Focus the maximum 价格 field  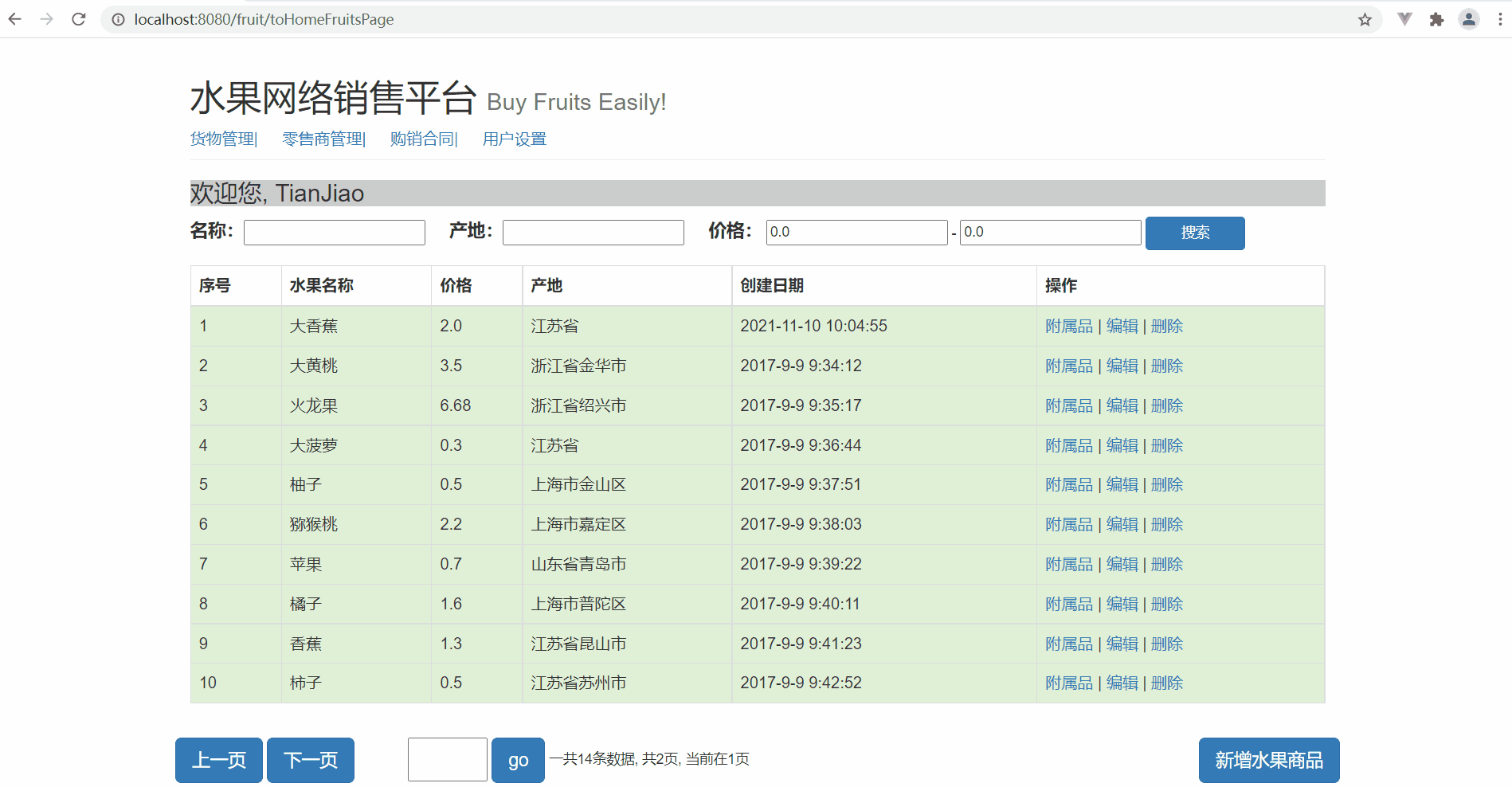[x=1051, y=233]
